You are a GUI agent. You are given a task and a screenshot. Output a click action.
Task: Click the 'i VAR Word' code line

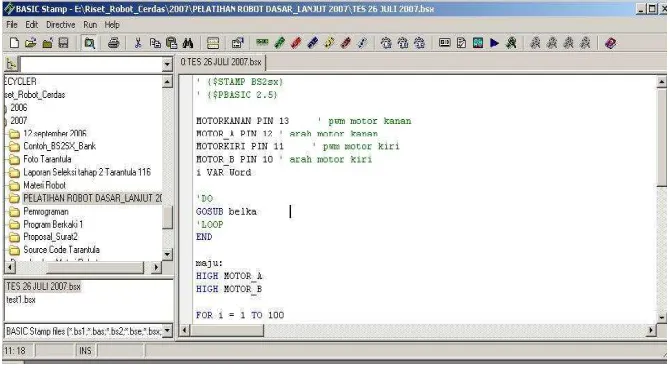pyautogui.click(x=223, y=173)
